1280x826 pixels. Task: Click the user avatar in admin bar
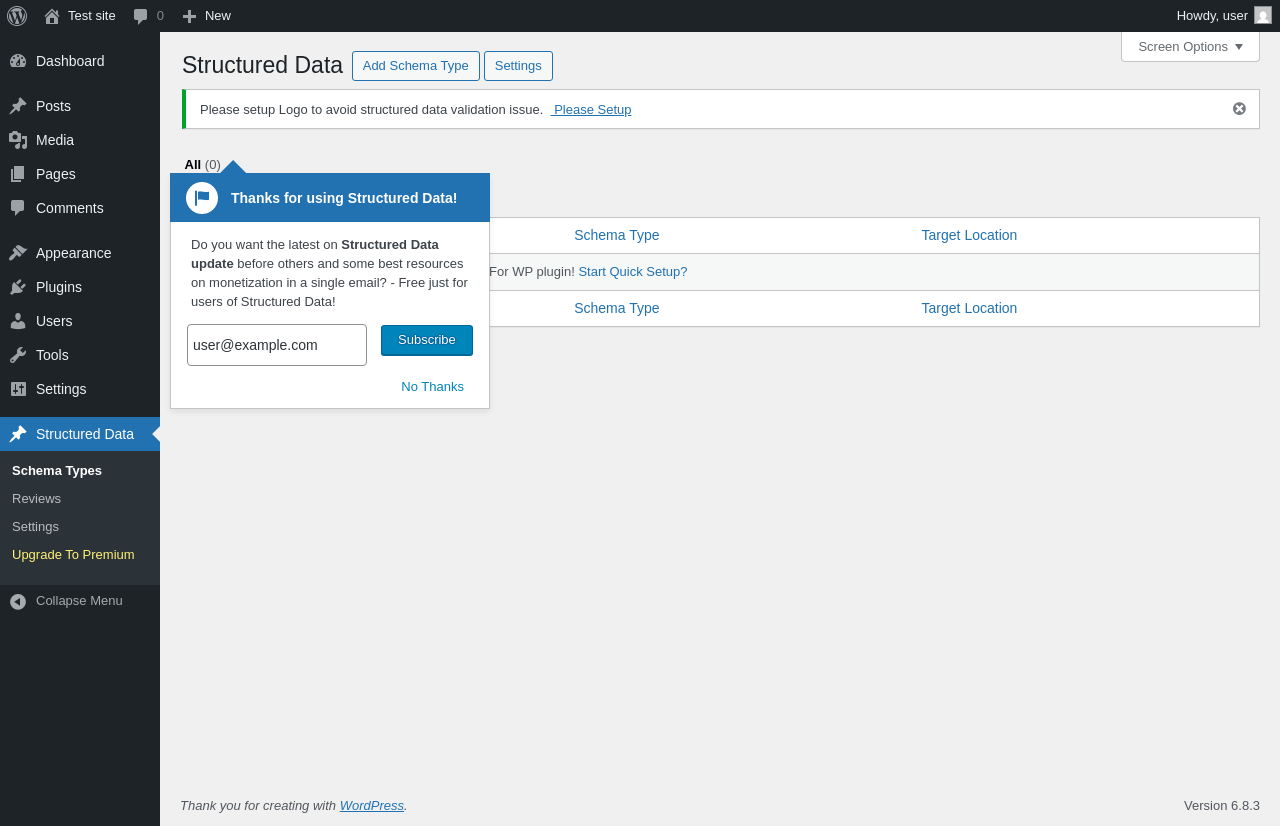[1263, 15]
